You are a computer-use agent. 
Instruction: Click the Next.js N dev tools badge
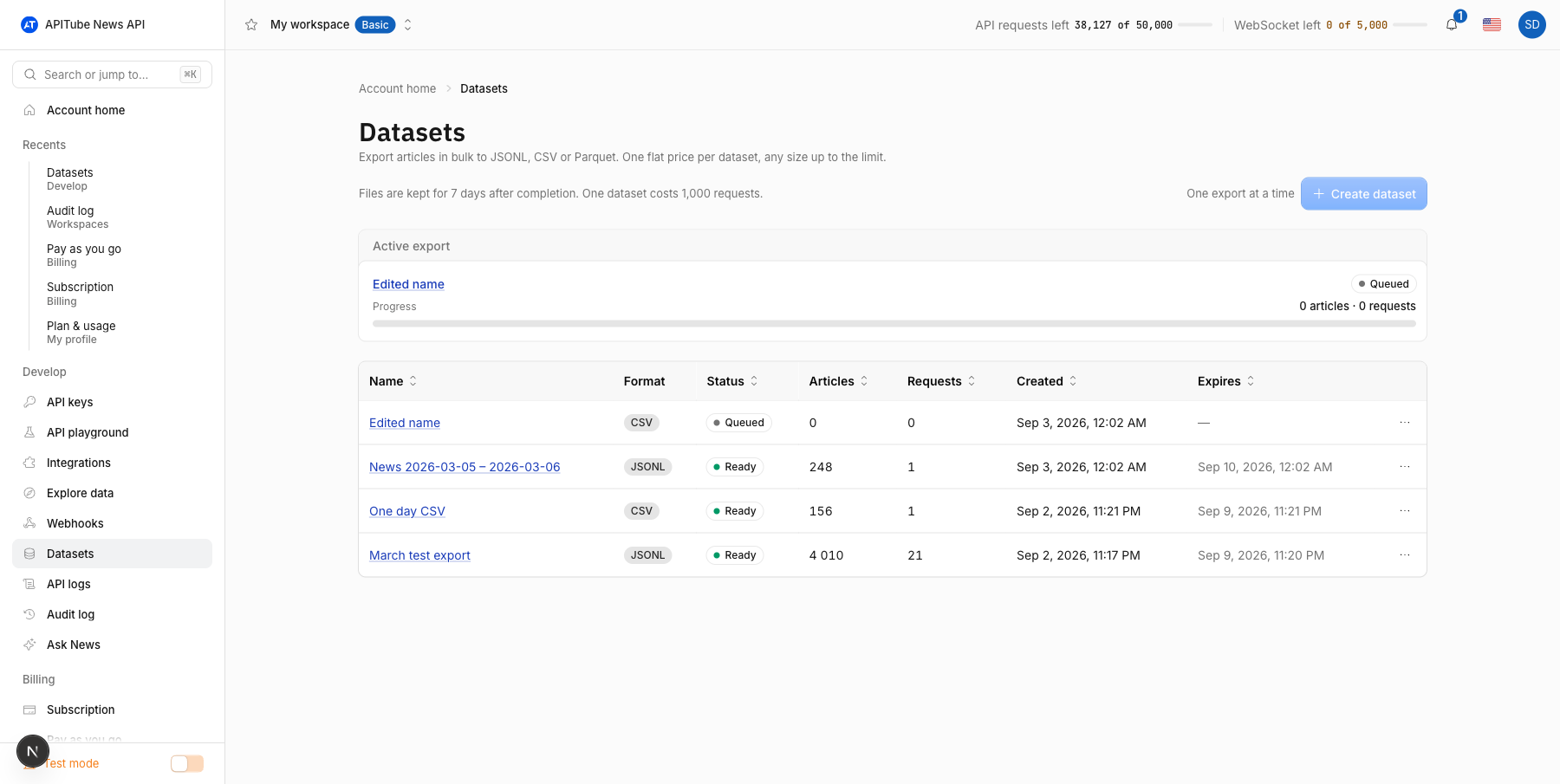33,751
